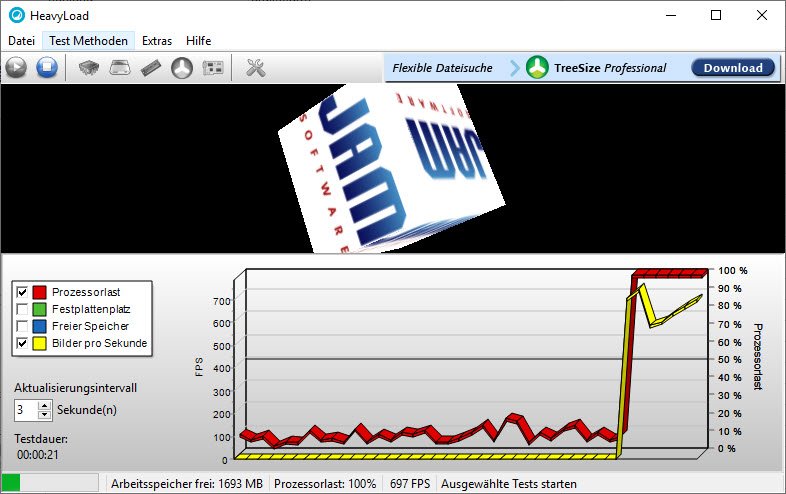Minimize the HeavyLoad window
Screen dimensions: 786x494
[671, 15]
